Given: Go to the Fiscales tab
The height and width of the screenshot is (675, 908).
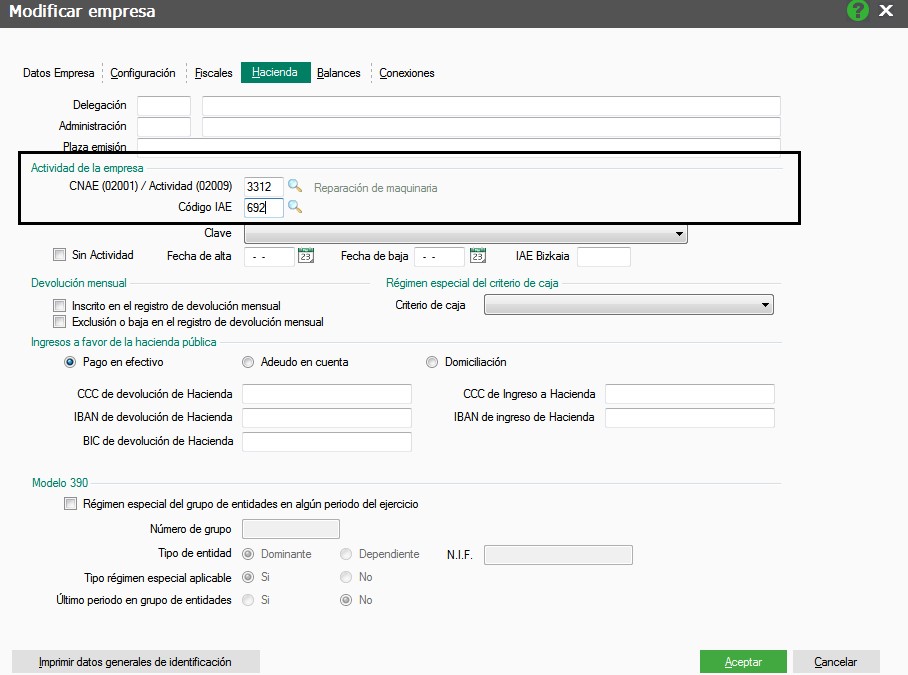Looking at the screenshot, I should pos(214,73).
